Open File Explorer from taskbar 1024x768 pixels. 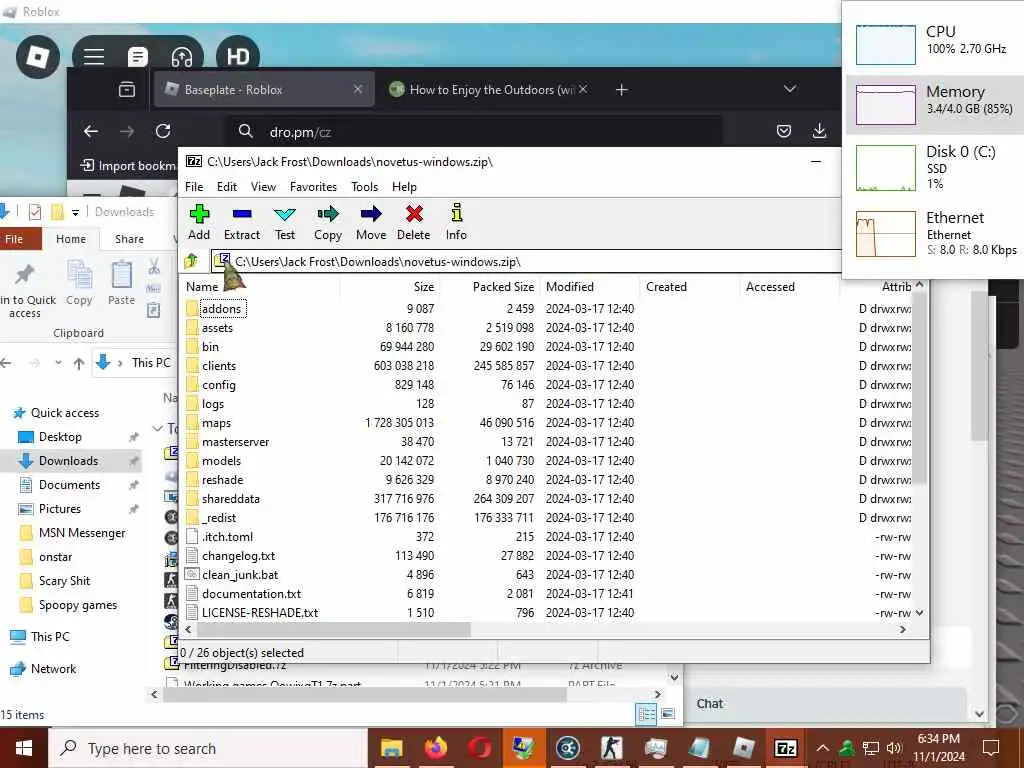pos(391,748)
